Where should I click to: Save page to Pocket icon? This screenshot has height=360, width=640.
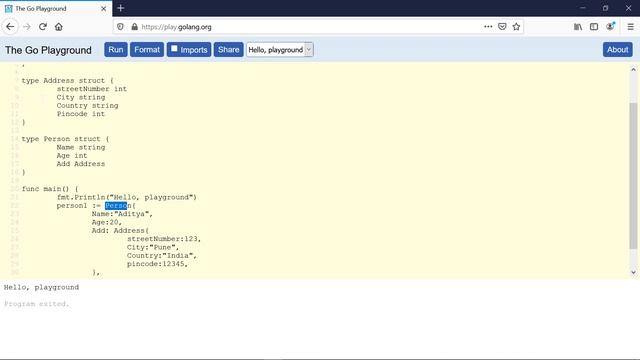pyautogui.click(x=502, y=27)
